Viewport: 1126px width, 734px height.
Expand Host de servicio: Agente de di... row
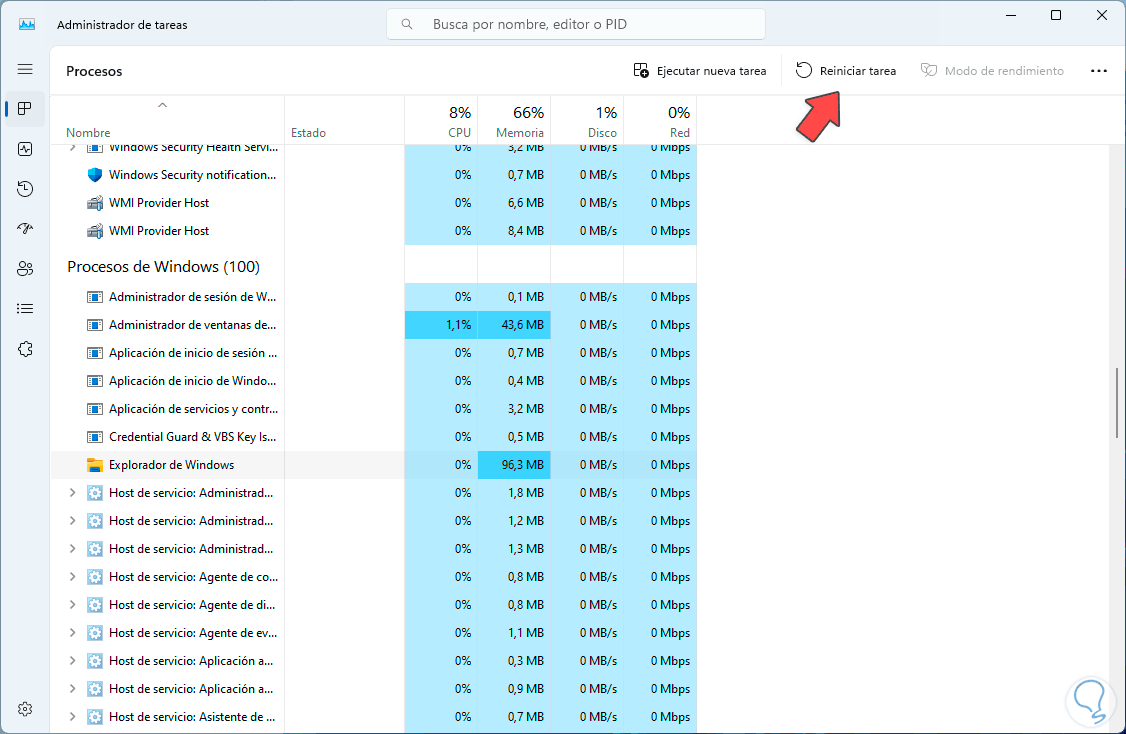pos(72,605)
